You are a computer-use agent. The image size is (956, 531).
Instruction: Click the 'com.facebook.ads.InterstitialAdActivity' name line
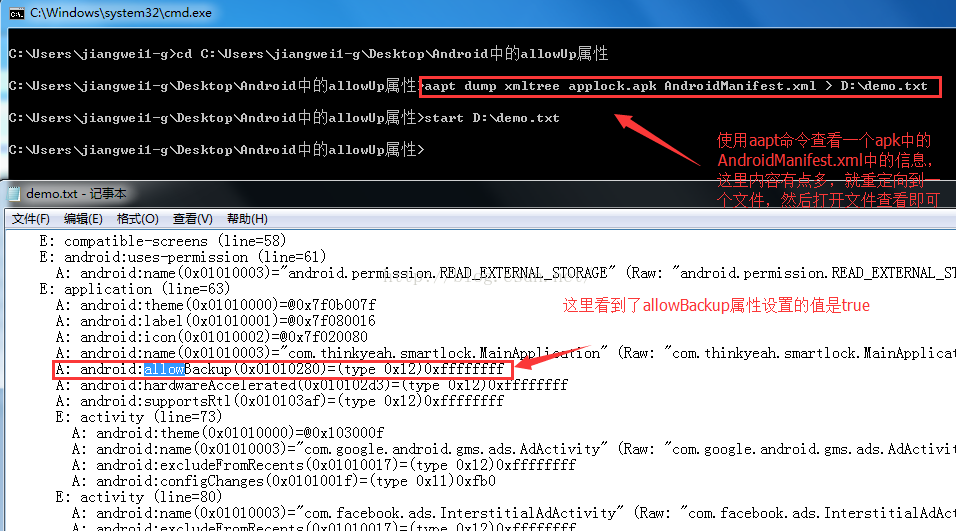[513, 513]
